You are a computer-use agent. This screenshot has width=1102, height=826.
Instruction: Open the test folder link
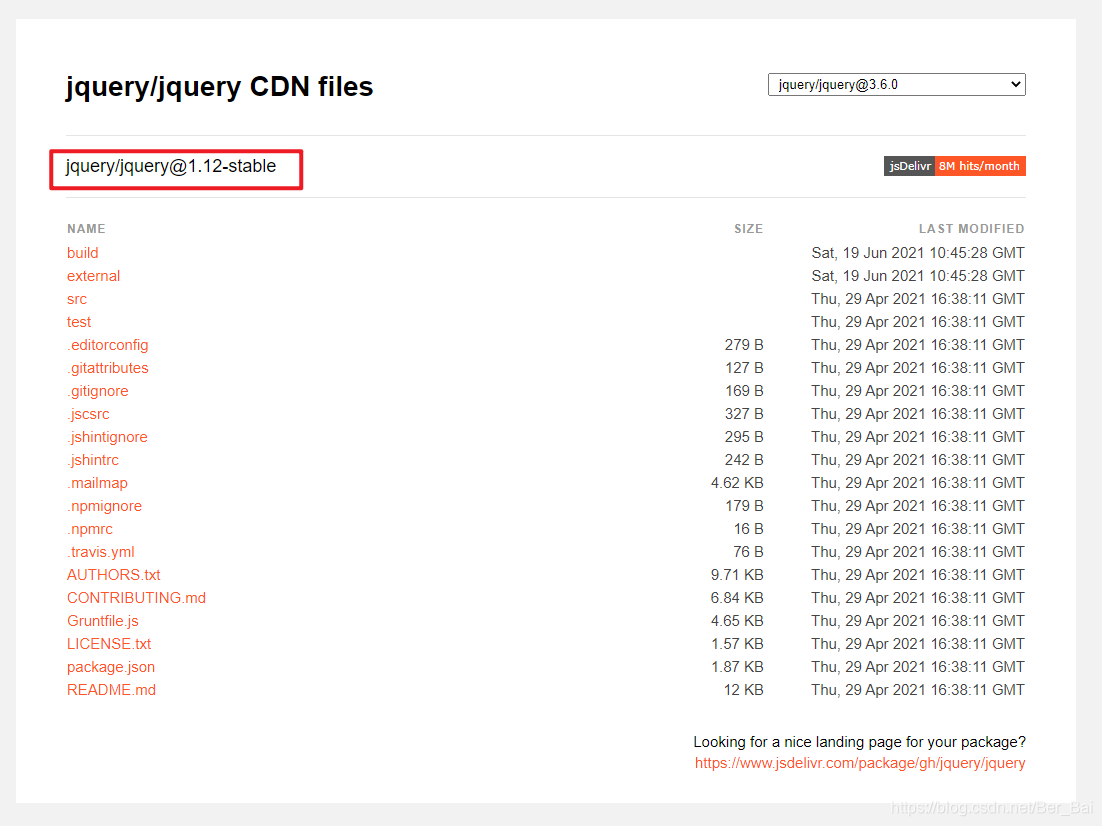[79, 322]
